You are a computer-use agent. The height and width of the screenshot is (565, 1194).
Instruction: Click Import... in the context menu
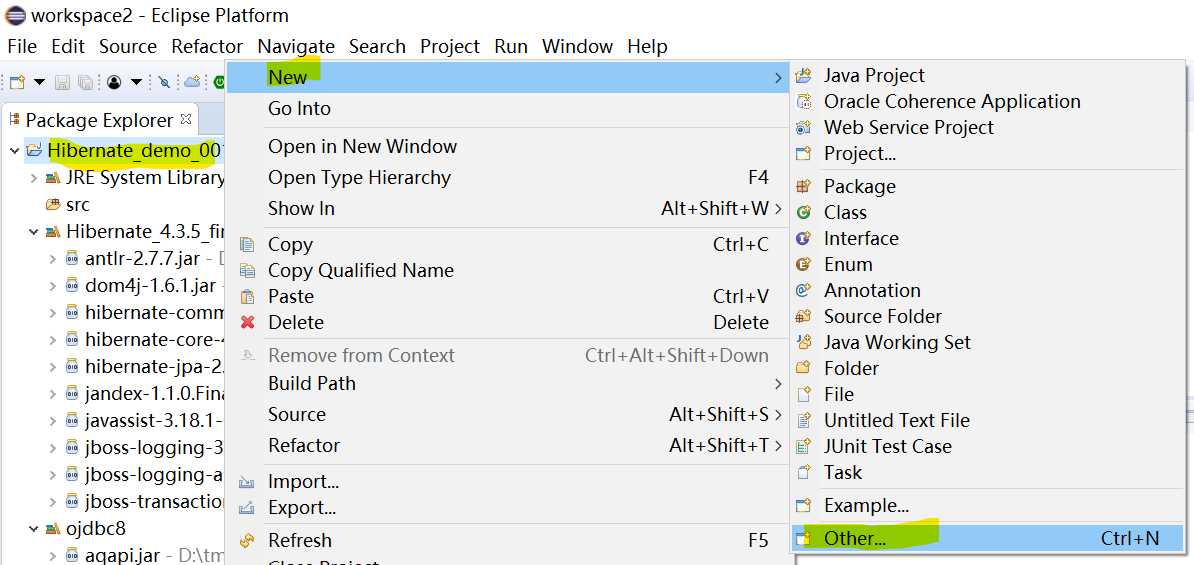pos(507,481)
